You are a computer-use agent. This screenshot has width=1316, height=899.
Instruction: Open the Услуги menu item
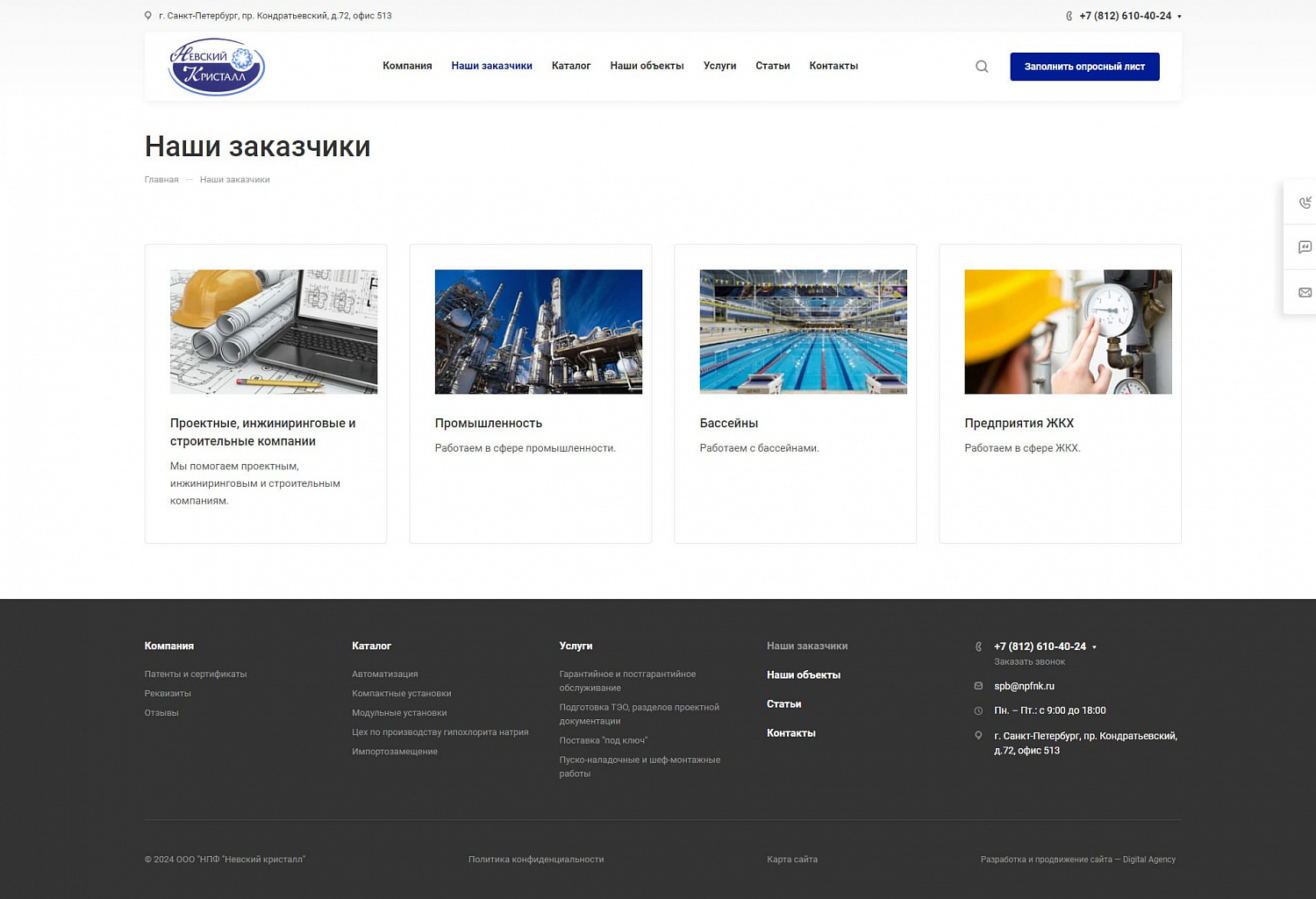coord(719,66)
